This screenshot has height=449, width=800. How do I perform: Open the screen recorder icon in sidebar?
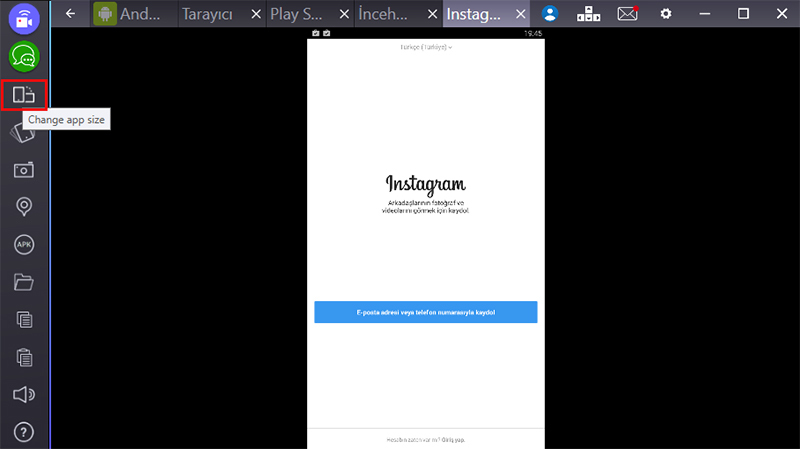point(24,19)
